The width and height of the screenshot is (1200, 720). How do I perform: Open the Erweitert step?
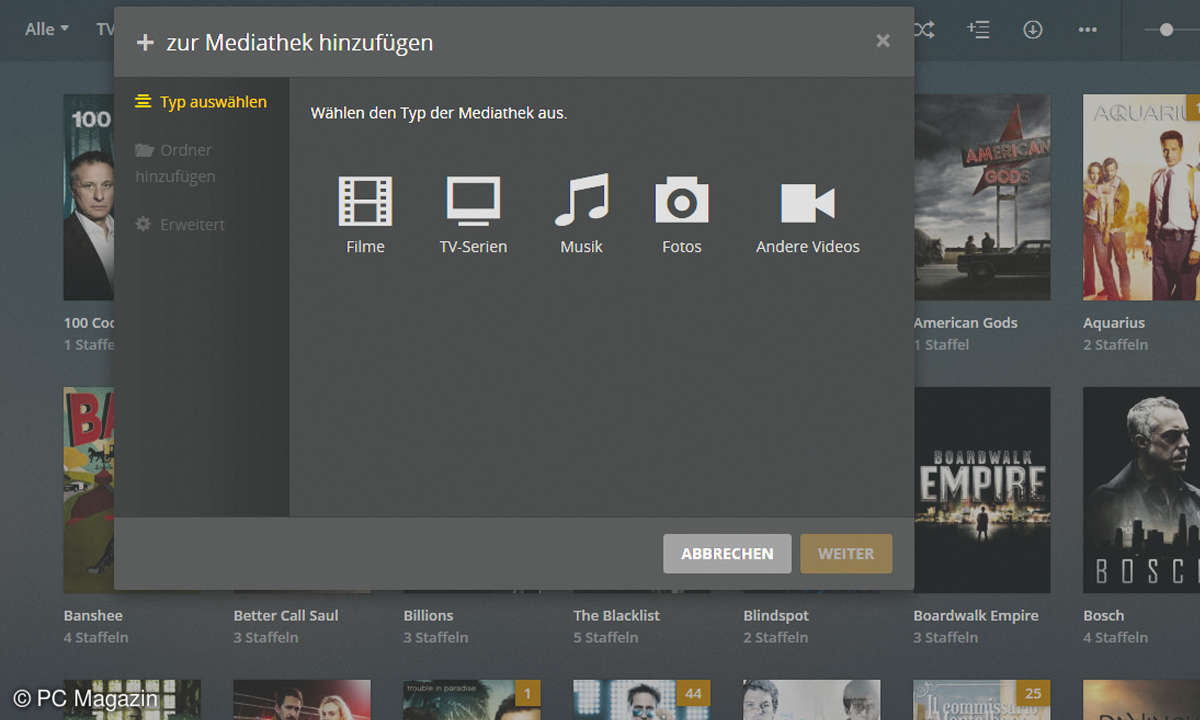(180, 225)
